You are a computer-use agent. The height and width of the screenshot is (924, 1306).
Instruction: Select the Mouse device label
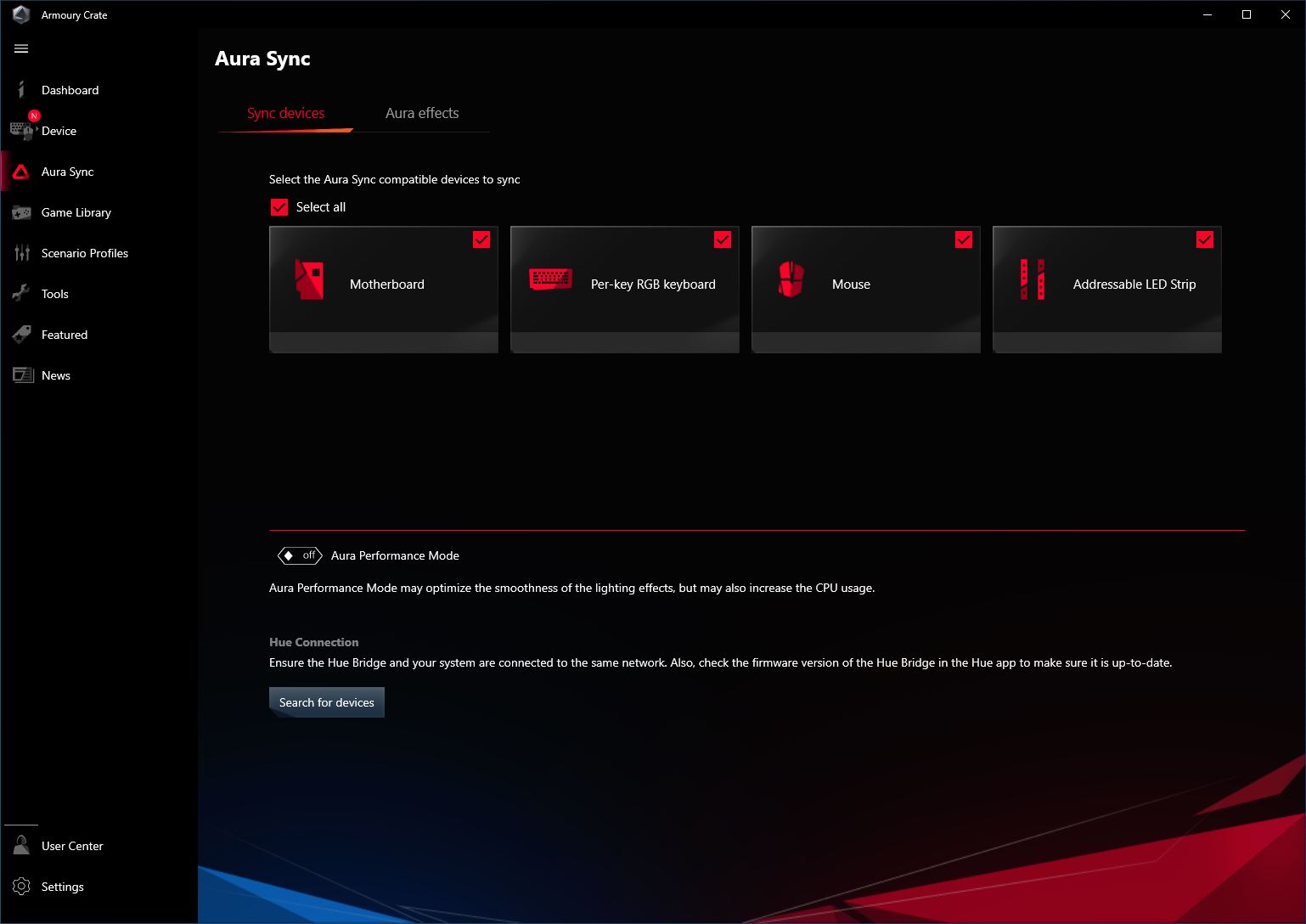pyautogui.click(x=851, y=285)
